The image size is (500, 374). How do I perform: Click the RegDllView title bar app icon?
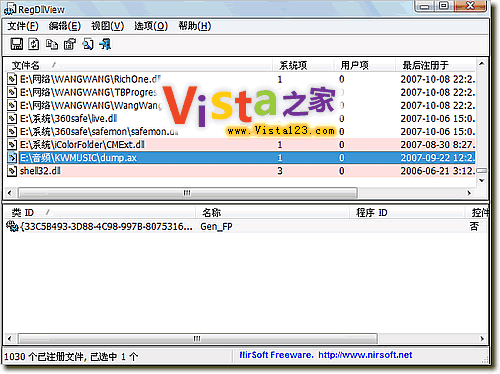coord(10,9)
